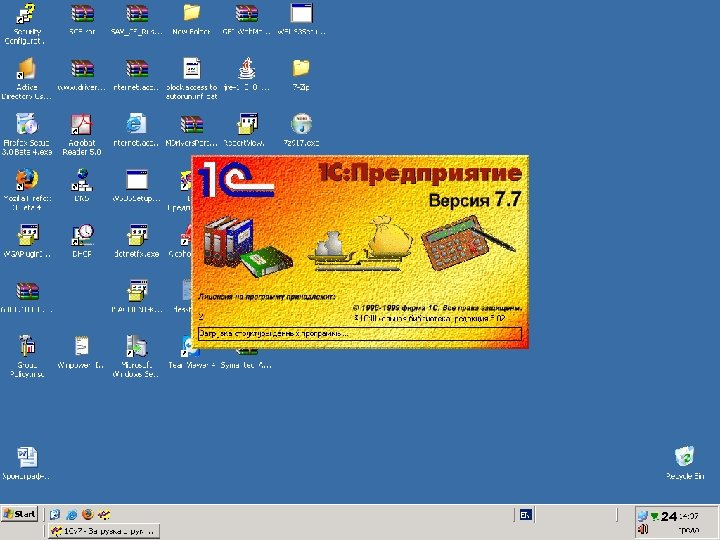Screen dimensions: 720x540
Task: Click the network connection tray icon
Action: (642, 516)
